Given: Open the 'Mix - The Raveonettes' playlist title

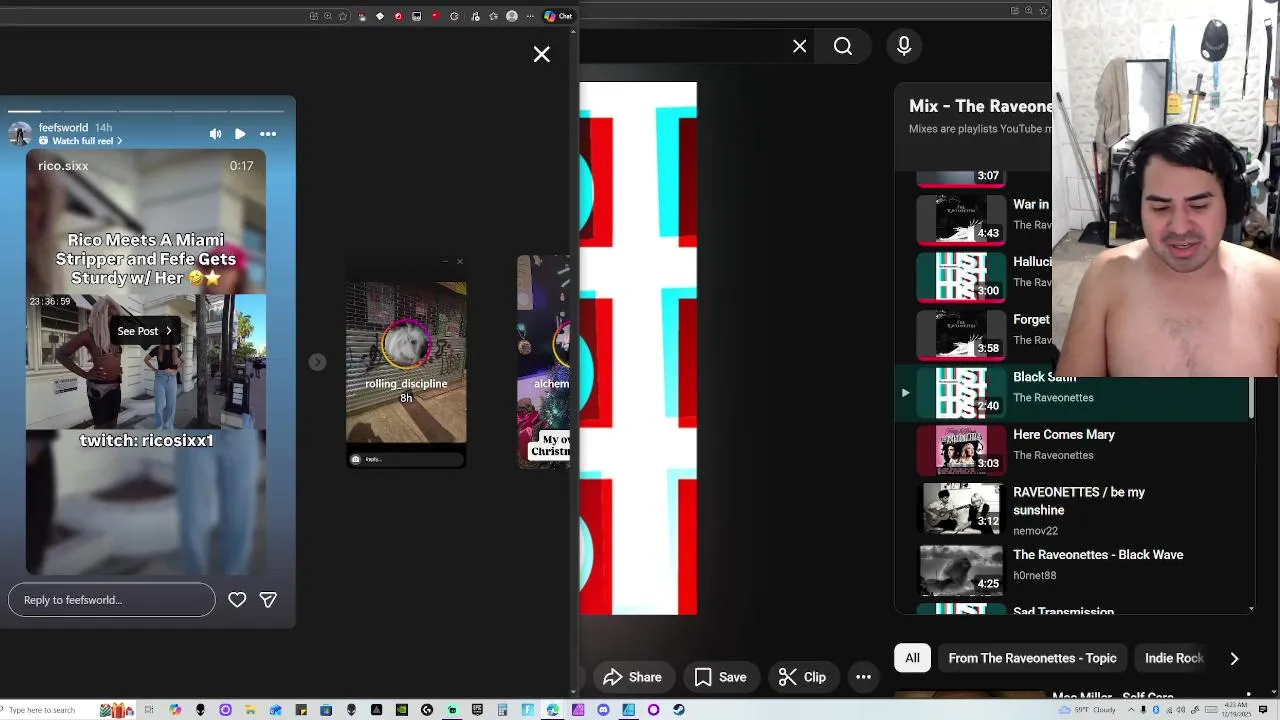Looking at the screenshot, I should tap(980, 106).
